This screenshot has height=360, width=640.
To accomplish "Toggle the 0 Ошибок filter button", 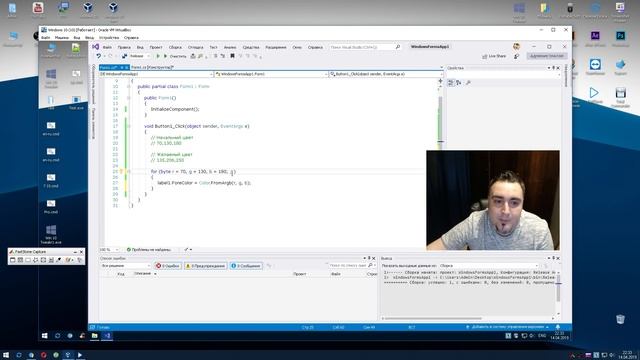I will [x=168, y=266].
